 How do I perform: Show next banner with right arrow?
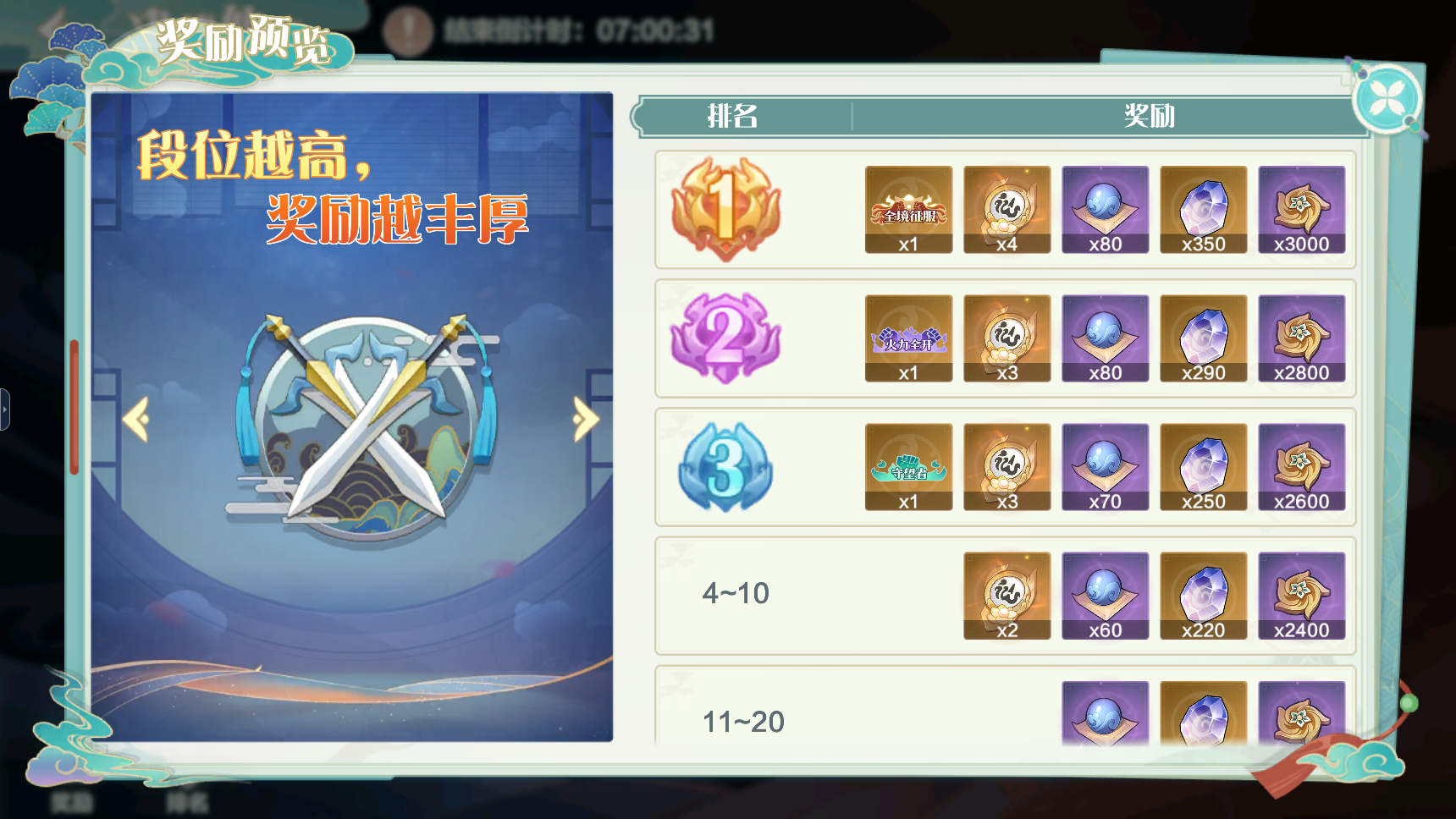[x=586, y=418]
